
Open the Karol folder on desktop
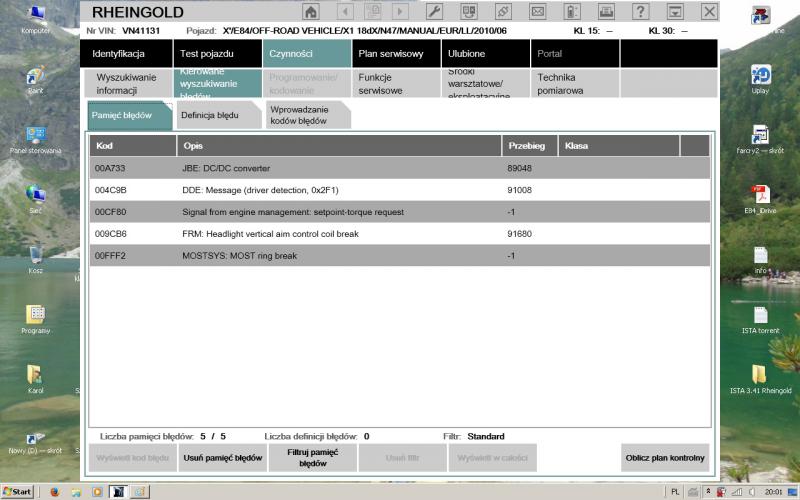[x=35, y=380]
